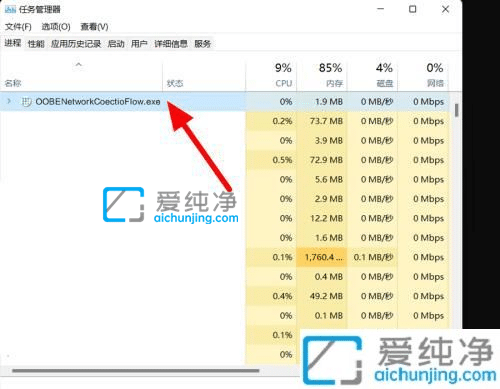Switch to the 启动 tab
The image size is (500, 389).
click(116, 44)
